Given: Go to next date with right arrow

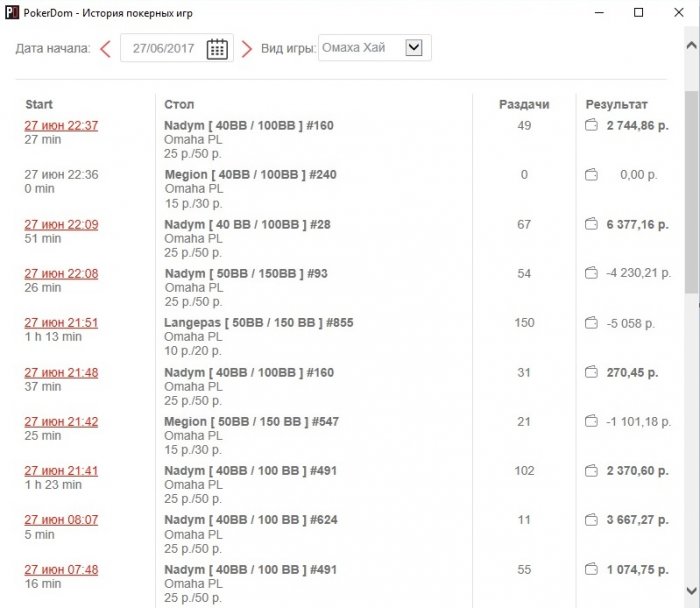Looking at the screenshot, I should pyautogui.click(x=246, y=49).
